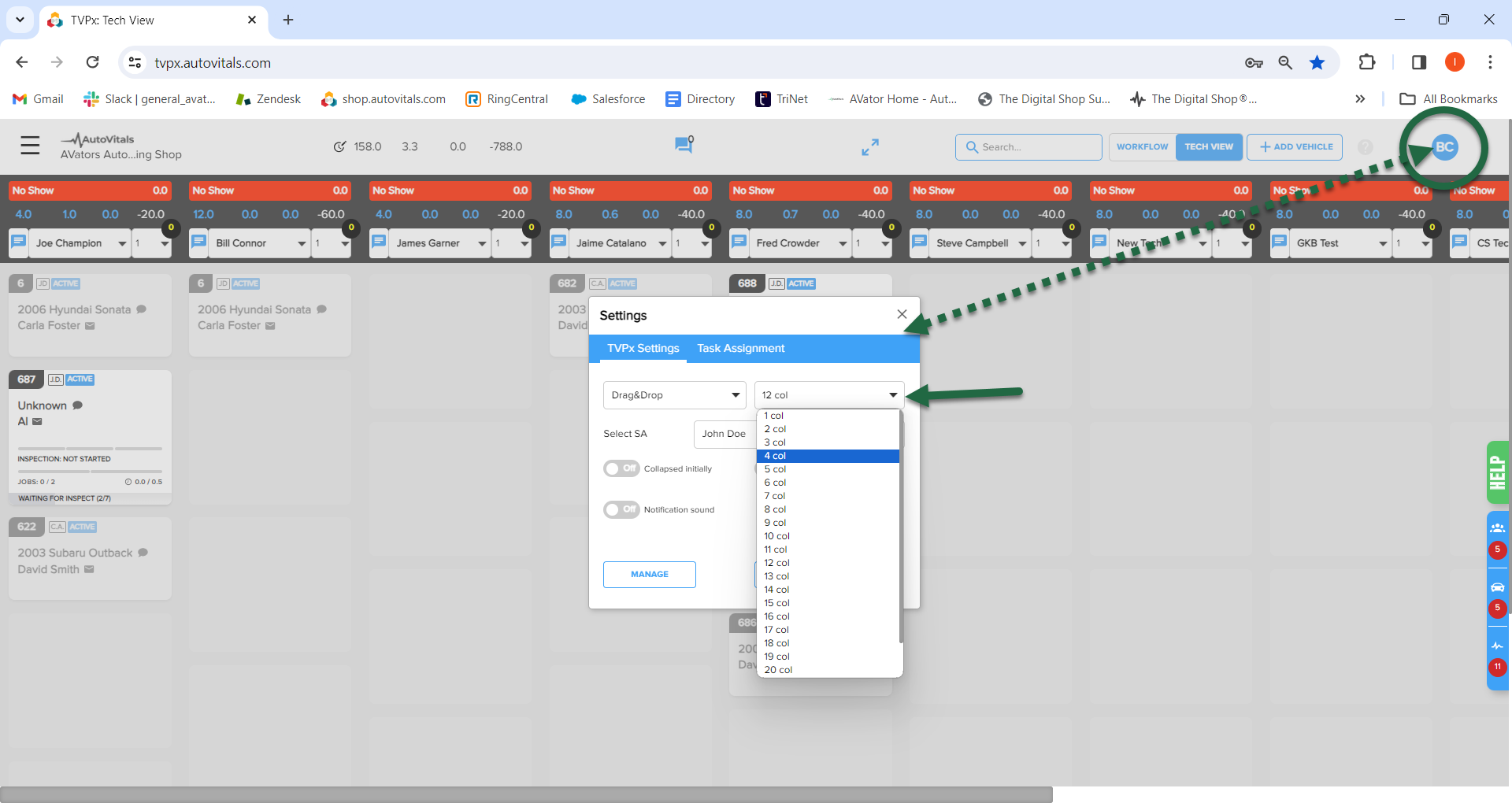Click the green HELP side tab
The width and height of the screenshot is (1512, 803).
(x=1497, y=472)
